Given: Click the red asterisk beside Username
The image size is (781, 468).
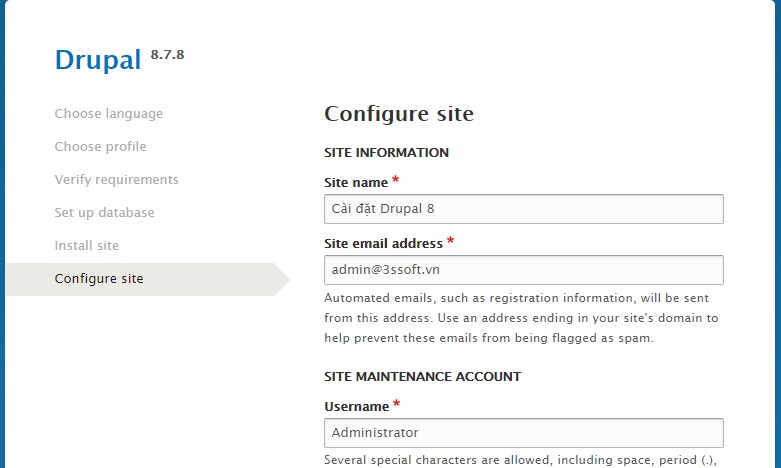Looking at the screenshot, I should (396, 404).
